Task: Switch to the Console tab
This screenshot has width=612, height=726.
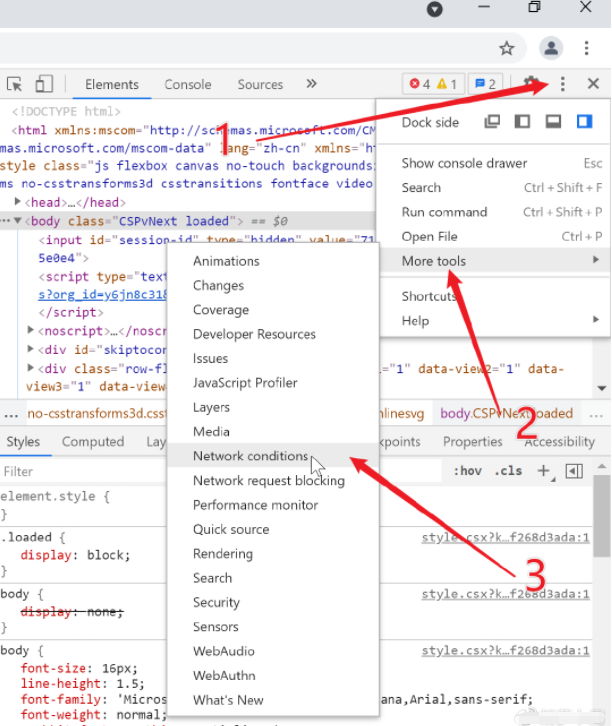Action: [x=188, y=85]
